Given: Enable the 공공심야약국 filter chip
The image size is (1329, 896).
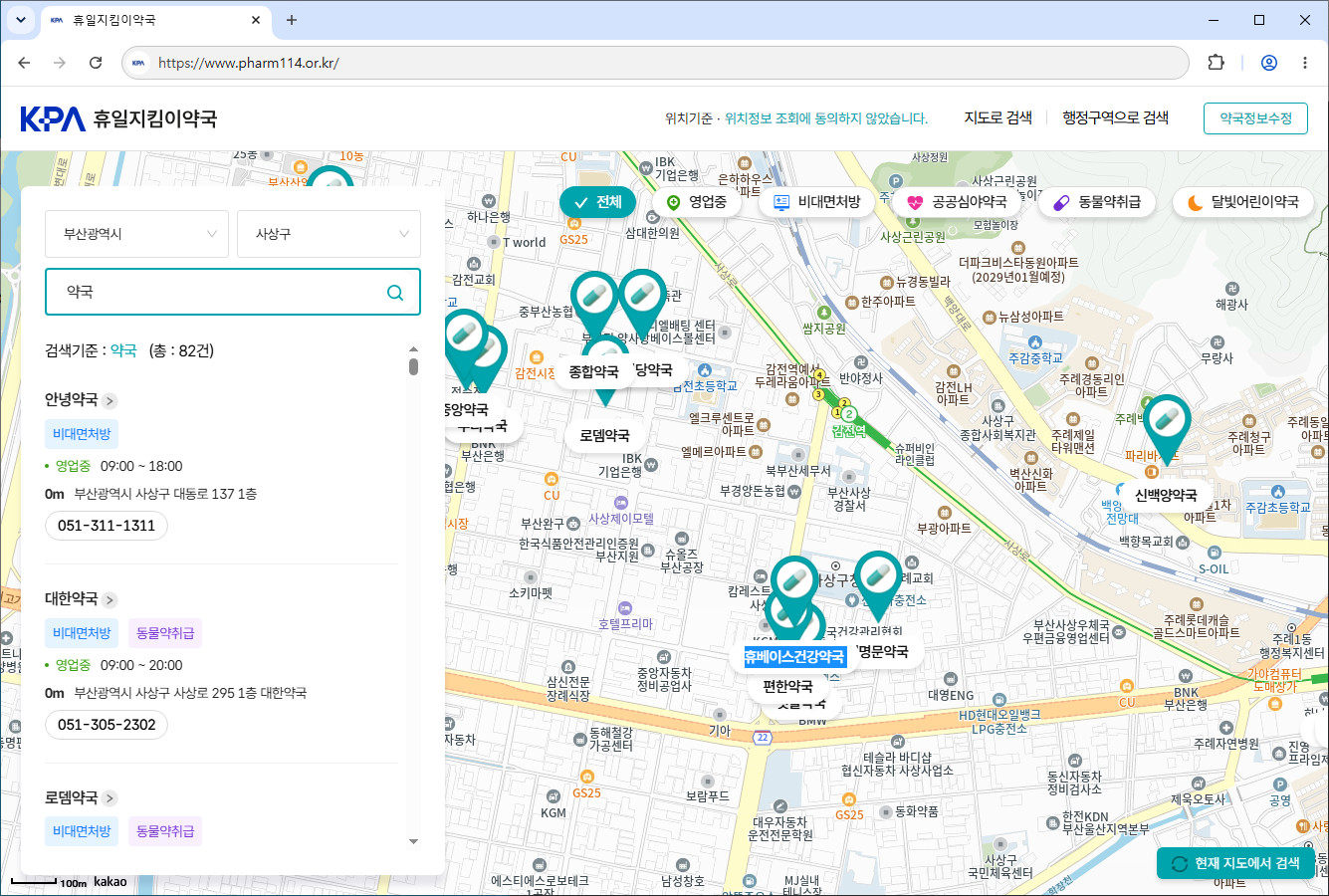Looking at the screenshot, I should [956, 202].
